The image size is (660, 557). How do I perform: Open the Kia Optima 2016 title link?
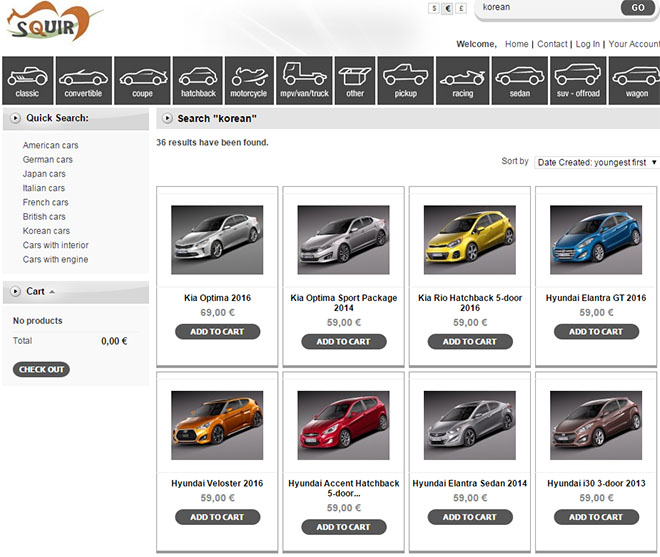[x=217, y=298]
